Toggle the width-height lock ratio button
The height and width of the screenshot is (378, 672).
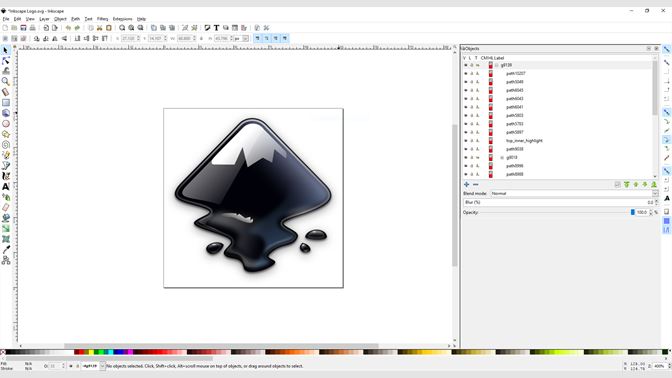(x=201, y=39)
